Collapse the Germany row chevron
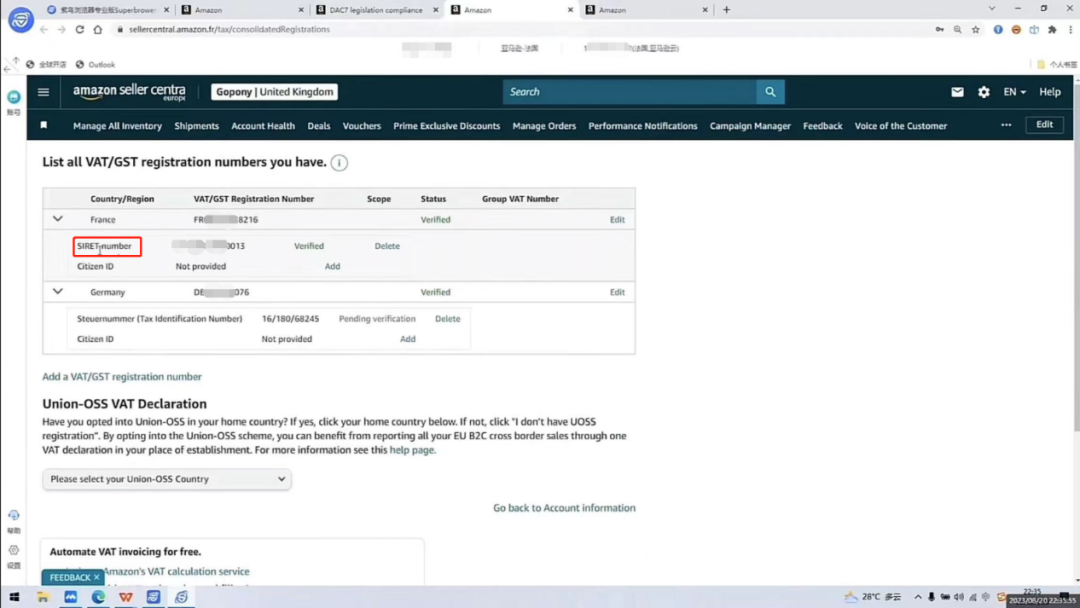Viewport: 1080px width, 608px height. click(58, 291)
